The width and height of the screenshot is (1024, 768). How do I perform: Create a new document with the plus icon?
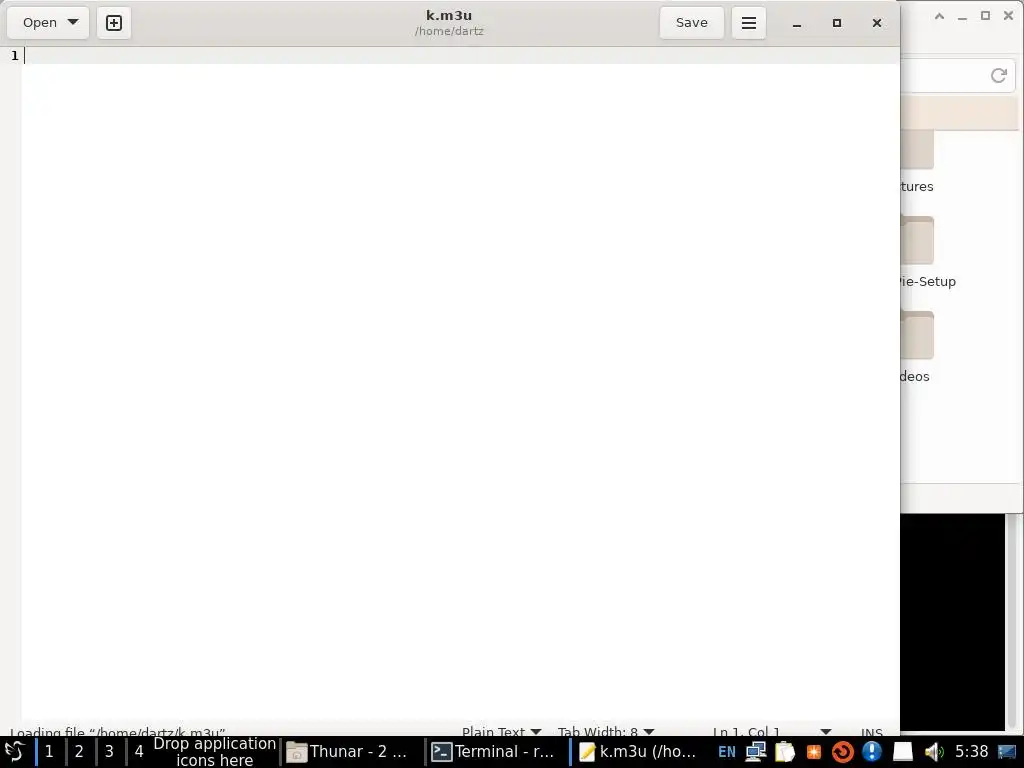tap(114, 23)
